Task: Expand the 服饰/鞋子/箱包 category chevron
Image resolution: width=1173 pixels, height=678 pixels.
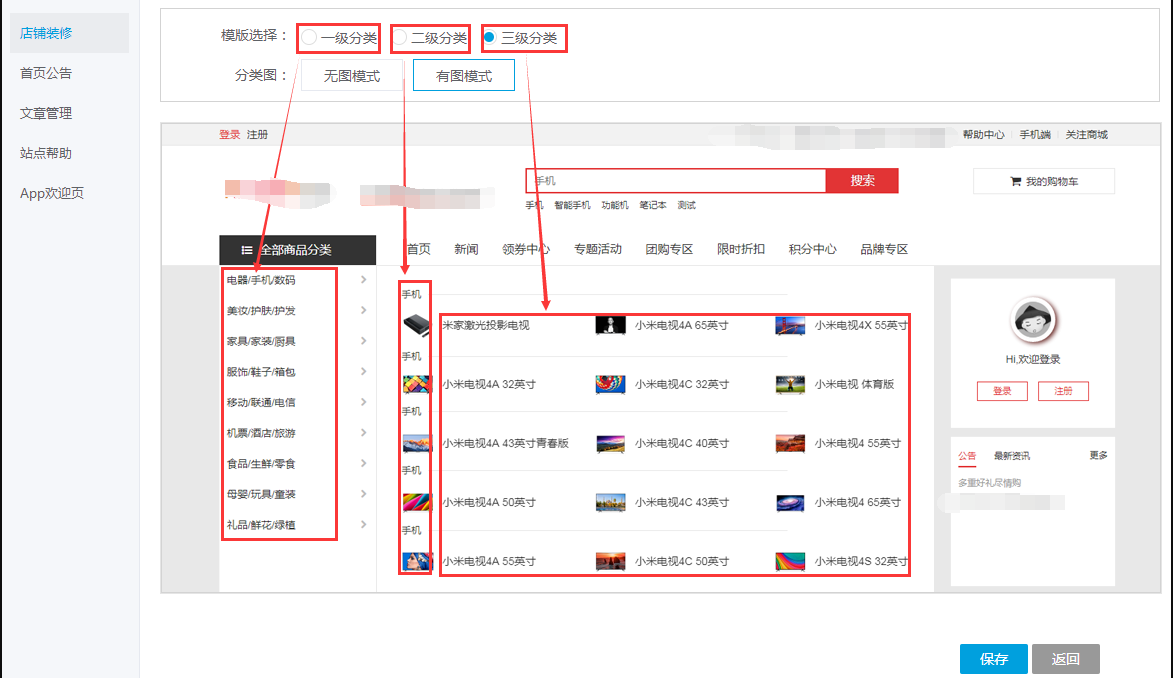Action: point(364,372)
